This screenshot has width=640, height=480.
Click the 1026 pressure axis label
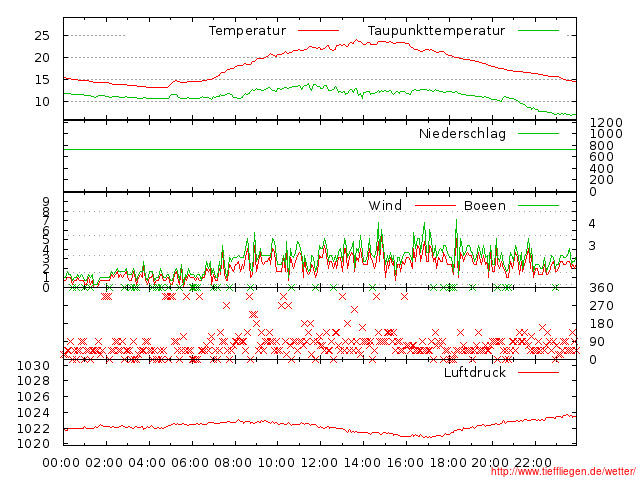pyautogui.click(x=33, y=397)
